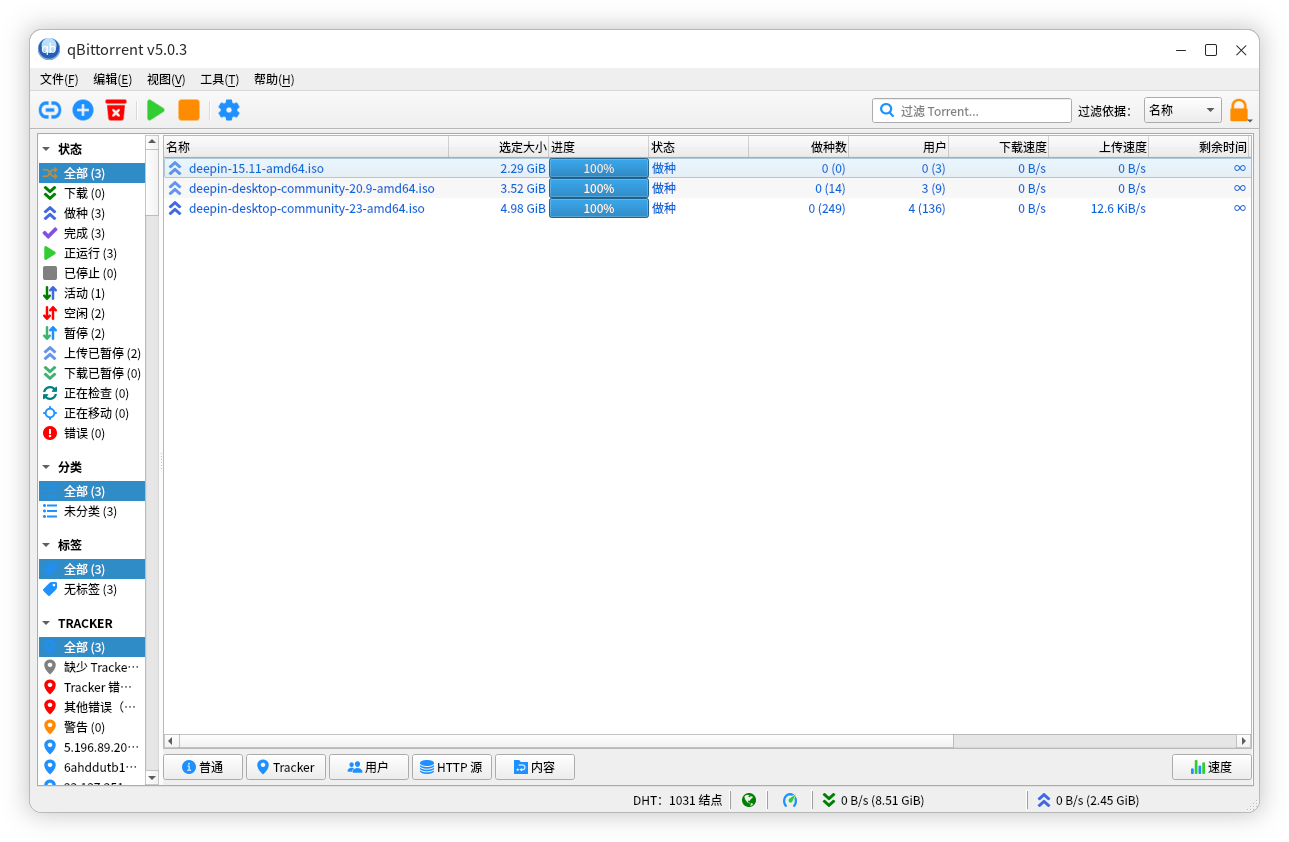The image size is (1289, 842).
Task: Collapse the 状态 sidebar section
Action: coord(47,149)
